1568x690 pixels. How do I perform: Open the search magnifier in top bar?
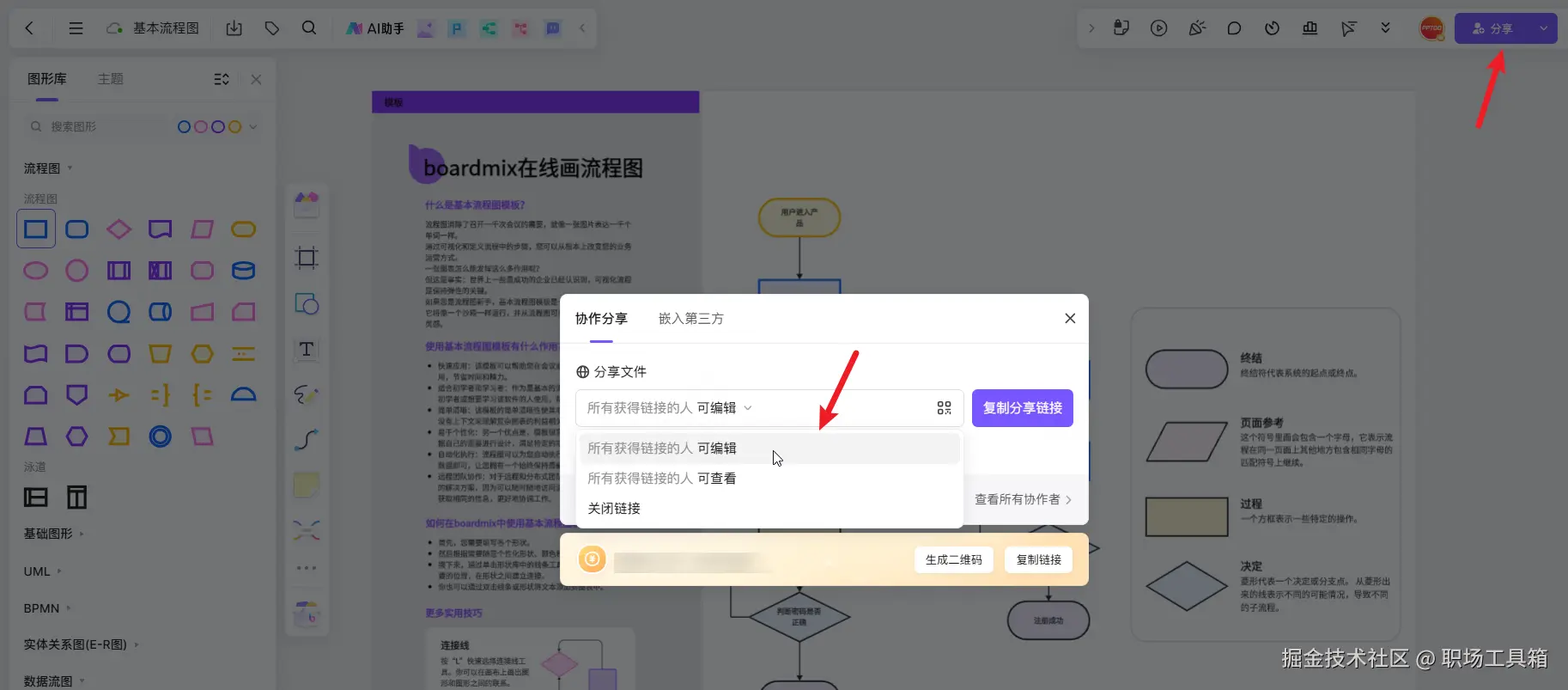pyautogui.click(x=310, y=28)
